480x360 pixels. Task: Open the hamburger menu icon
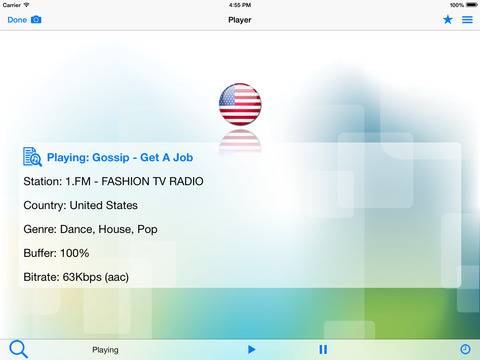467,20
